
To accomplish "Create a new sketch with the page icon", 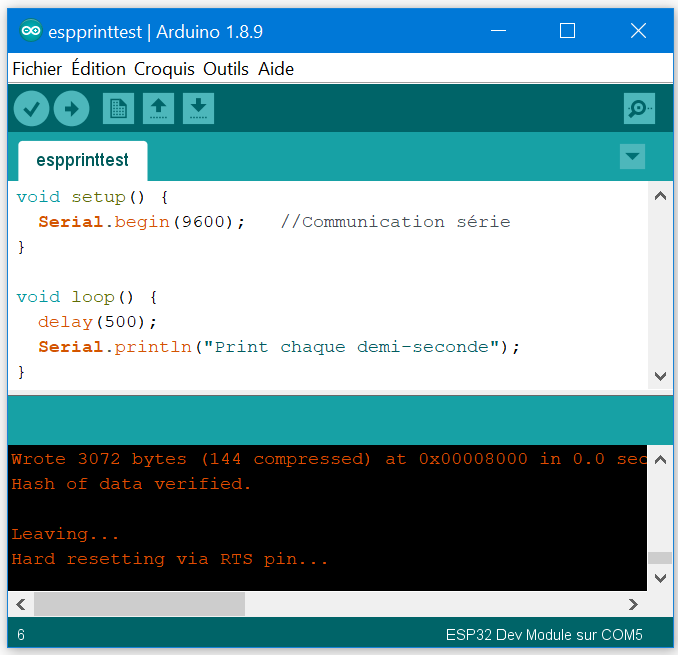I will [118, 109].
